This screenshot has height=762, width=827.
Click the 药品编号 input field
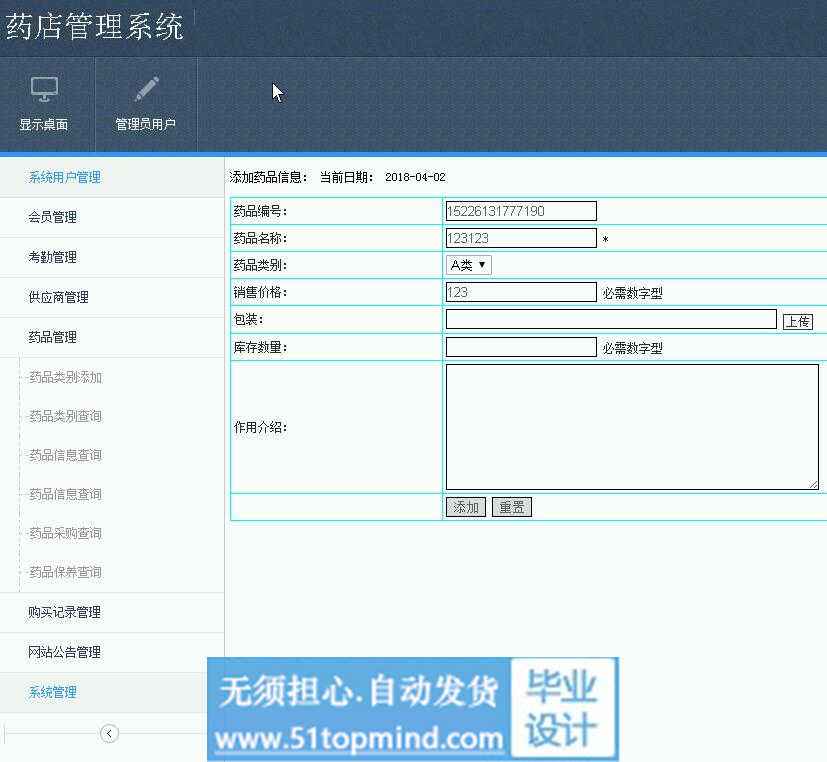521,211
